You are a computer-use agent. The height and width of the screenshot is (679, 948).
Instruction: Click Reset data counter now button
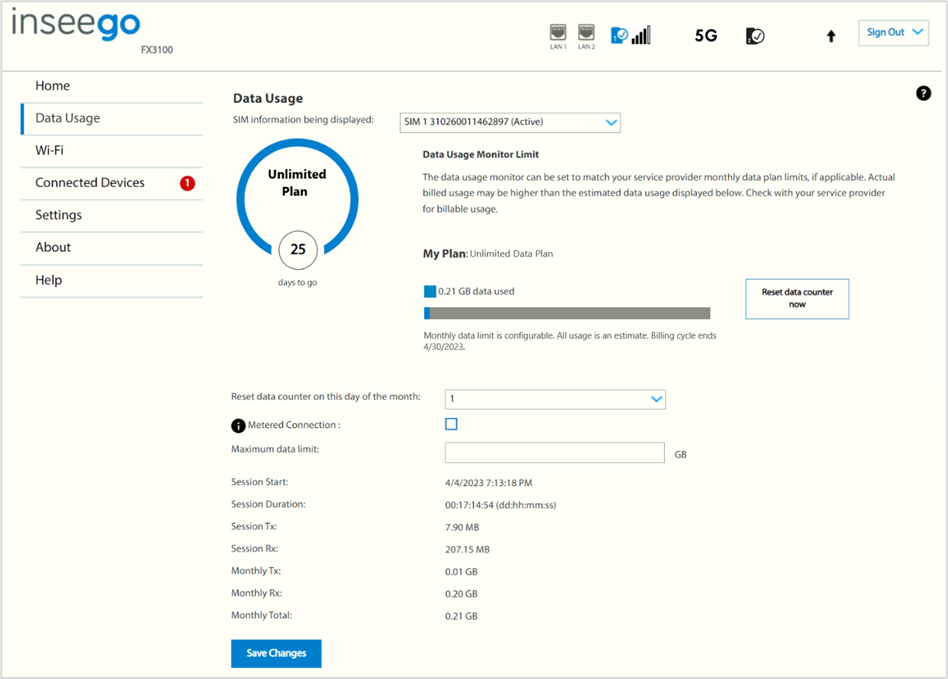pyautogui.click(x=797, y=299)
